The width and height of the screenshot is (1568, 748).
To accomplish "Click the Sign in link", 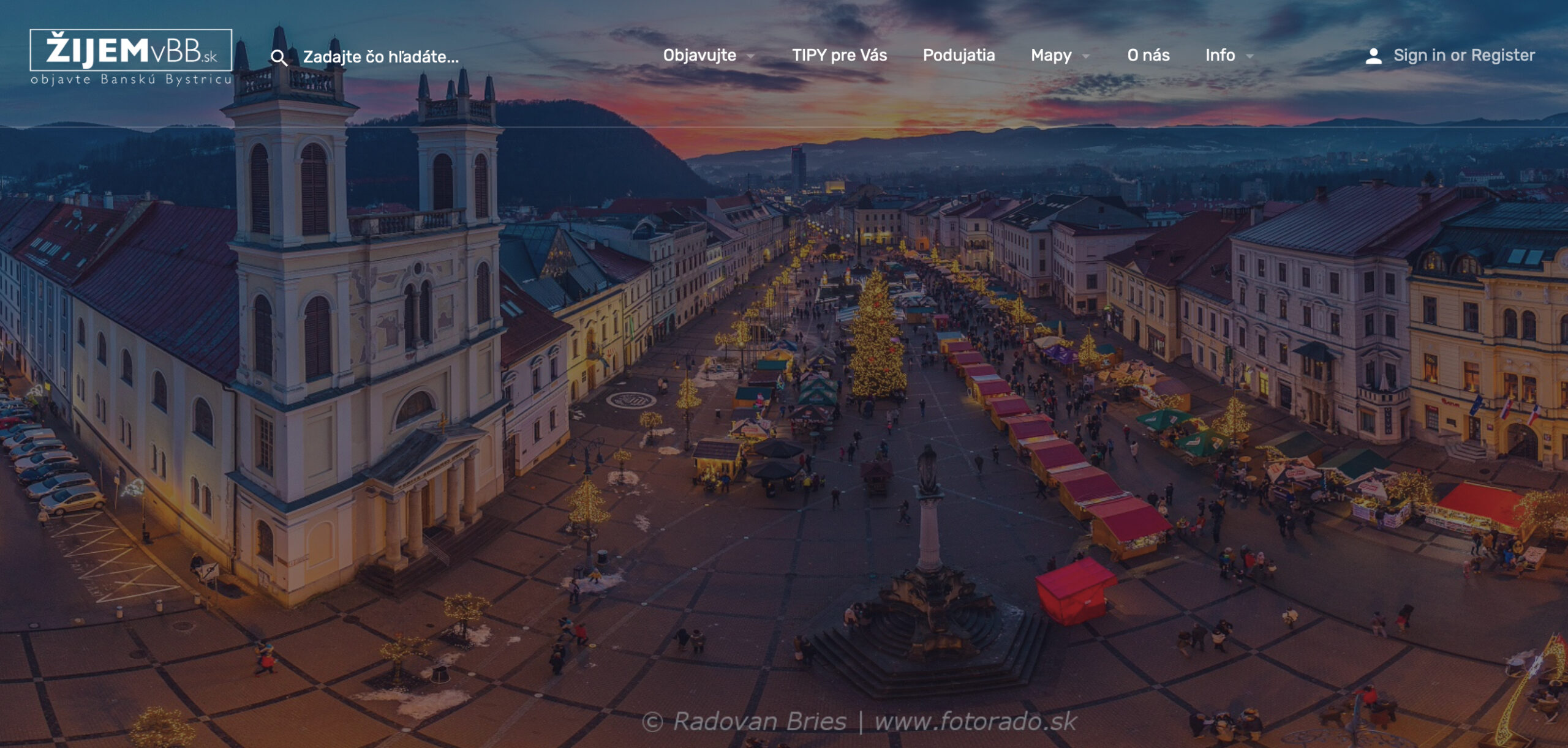I will [x=1419, y=55].
